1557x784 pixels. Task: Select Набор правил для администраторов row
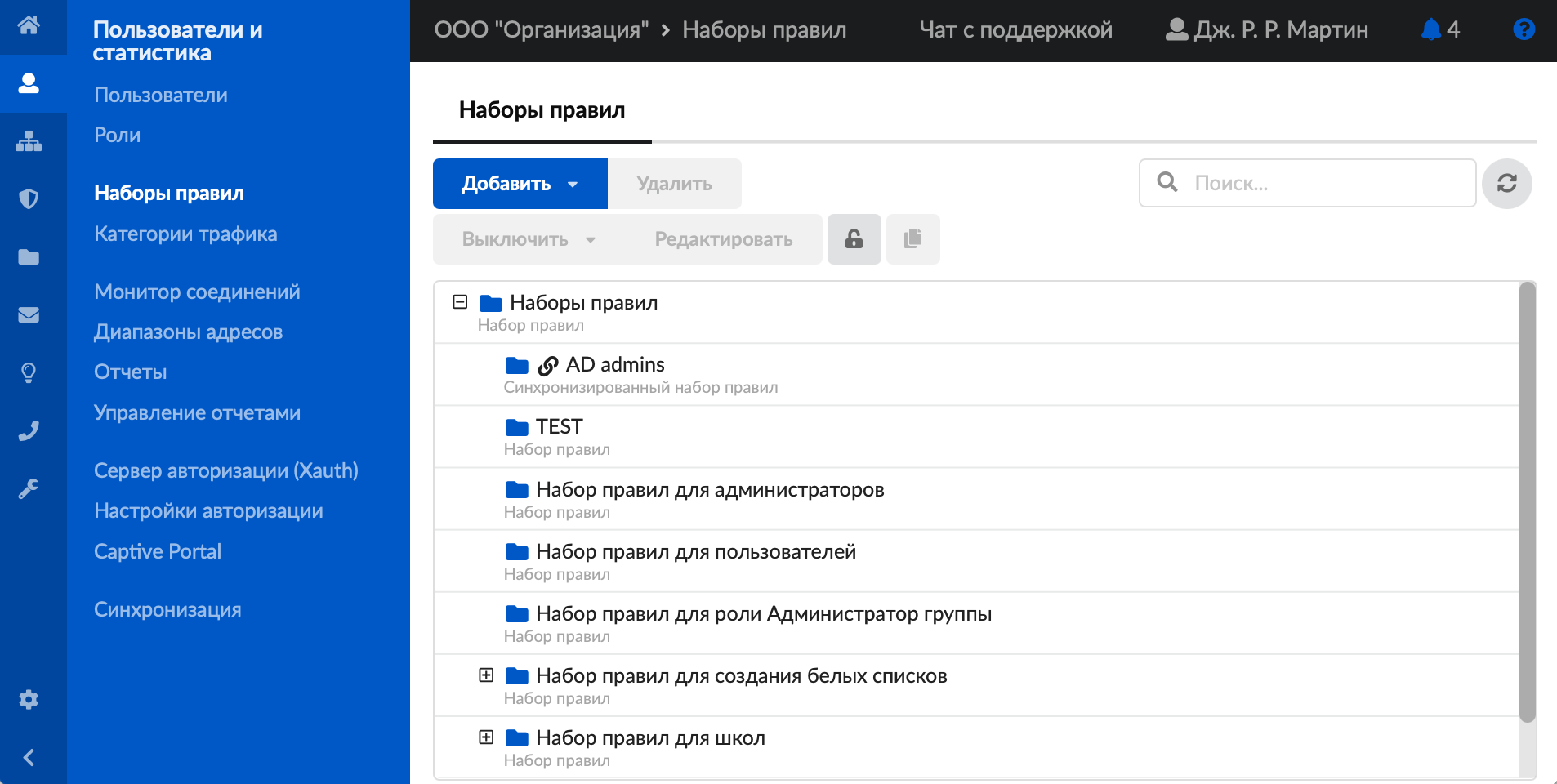coord(976,499)
